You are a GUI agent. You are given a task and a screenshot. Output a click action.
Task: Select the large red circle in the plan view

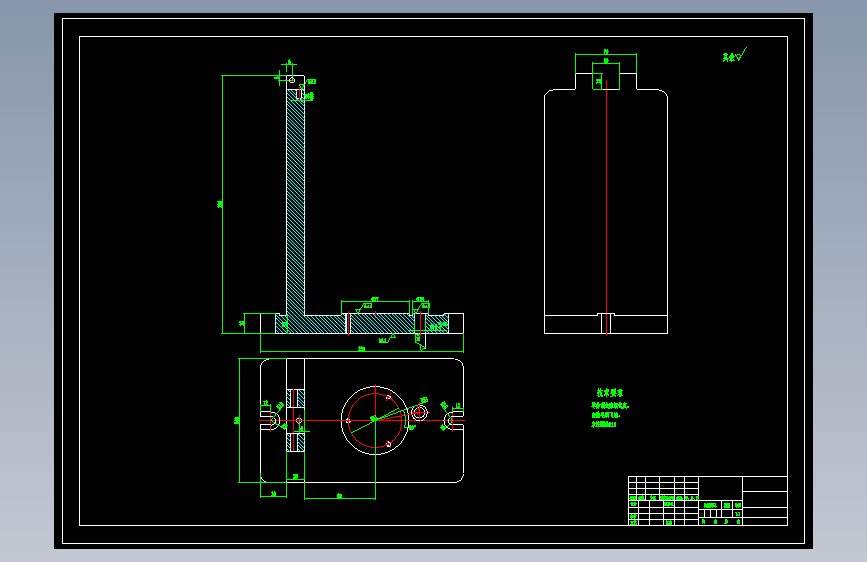[x=375, y=420]
